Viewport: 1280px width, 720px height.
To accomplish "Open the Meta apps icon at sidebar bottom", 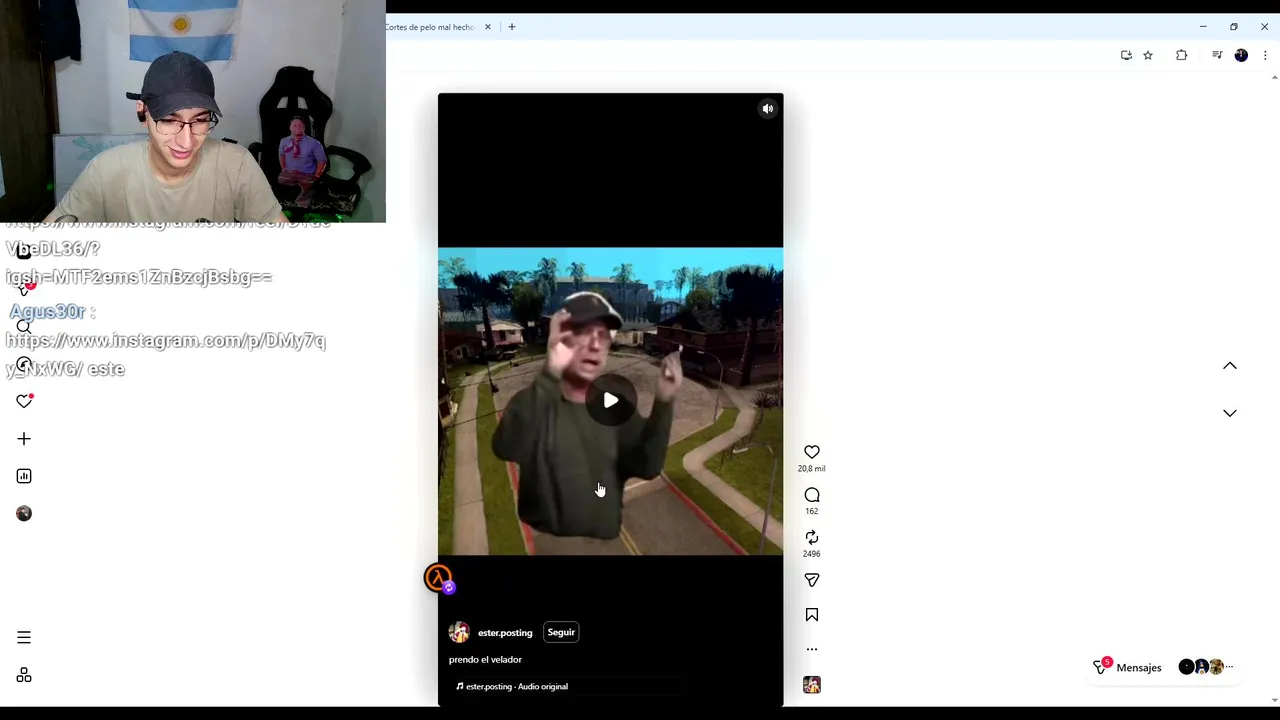I will click(x=24, y=675).
